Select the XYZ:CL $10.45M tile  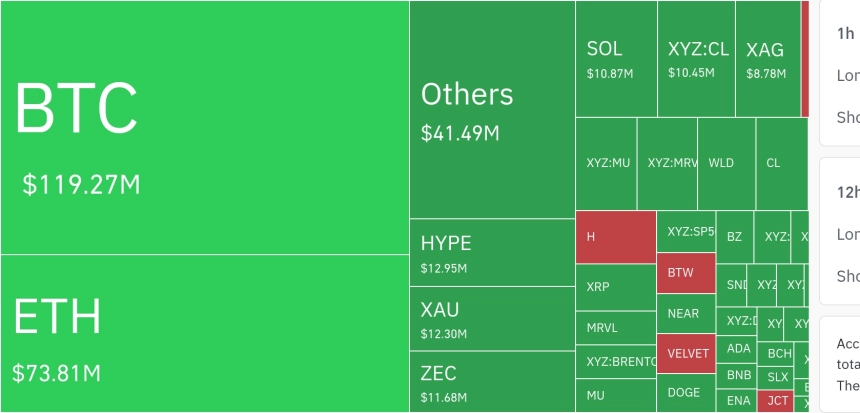tap(696, 59)
